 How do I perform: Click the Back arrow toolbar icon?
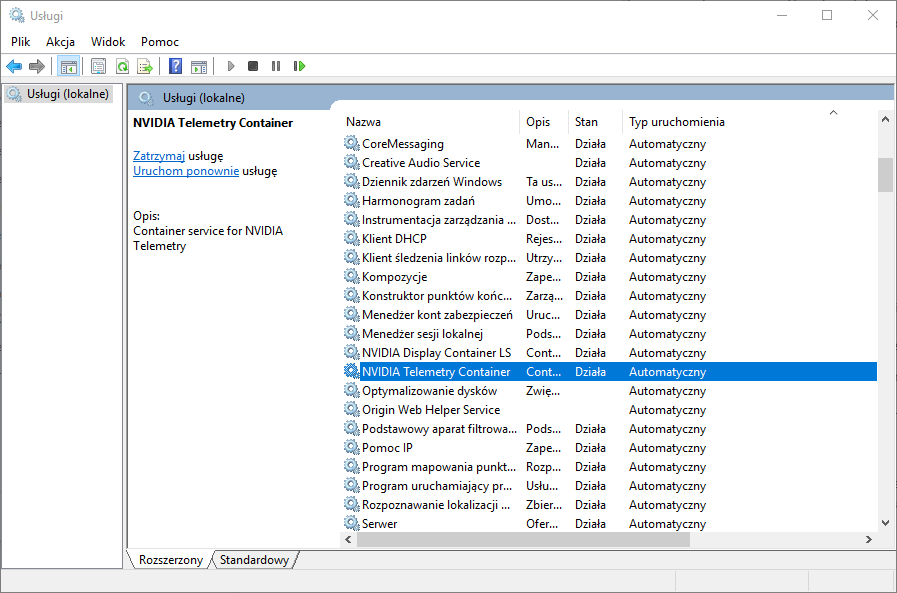[14, 66]
